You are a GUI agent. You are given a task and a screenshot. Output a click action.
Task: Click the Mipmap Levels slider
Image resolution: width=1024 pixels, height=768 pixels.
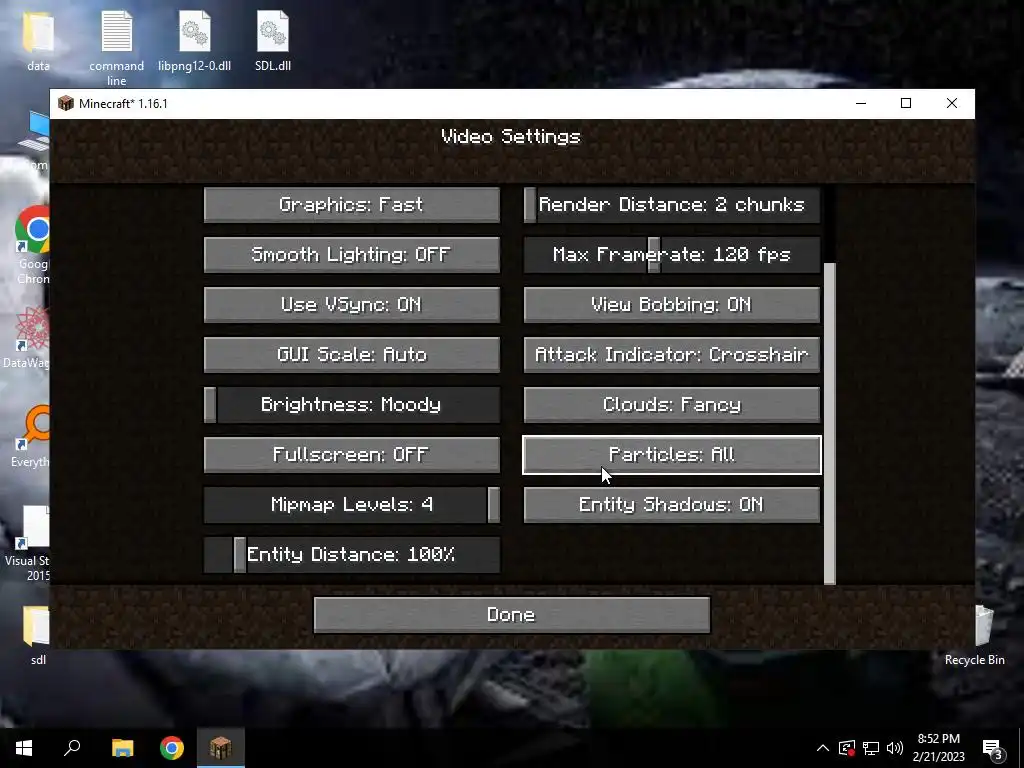coord(351,505)
